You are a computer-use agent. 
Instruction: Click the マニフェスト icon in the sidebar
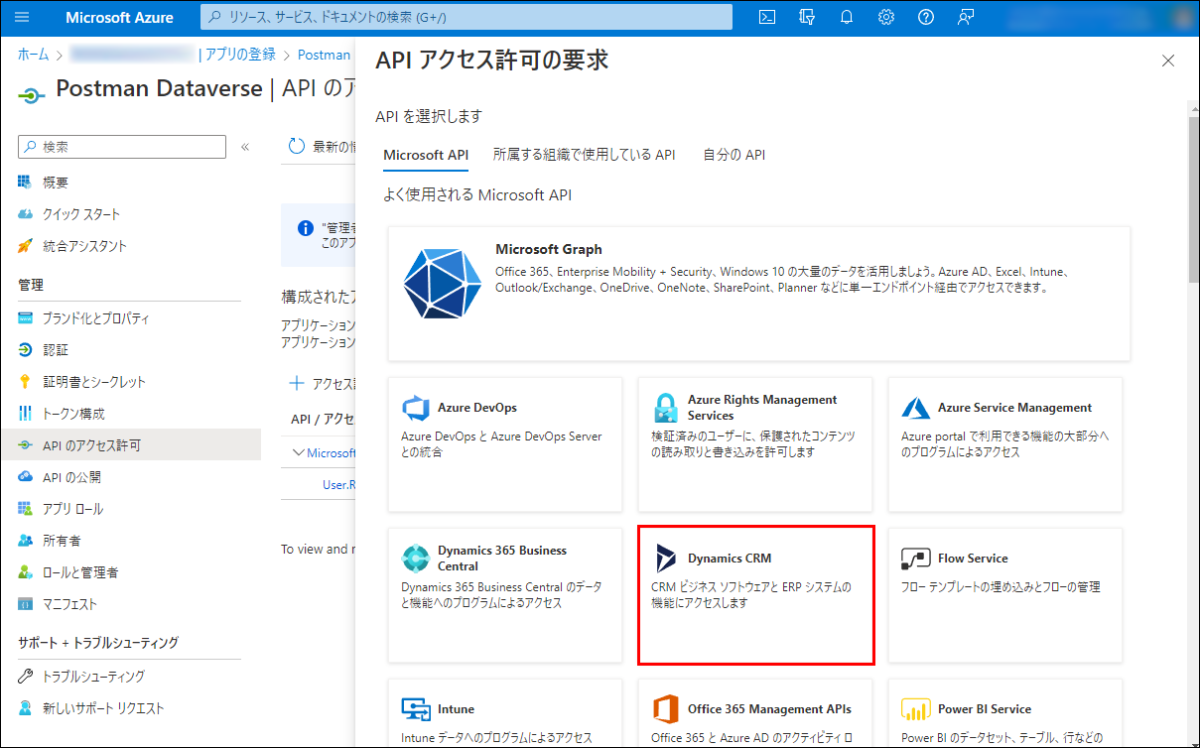click(x=26, y=604)
